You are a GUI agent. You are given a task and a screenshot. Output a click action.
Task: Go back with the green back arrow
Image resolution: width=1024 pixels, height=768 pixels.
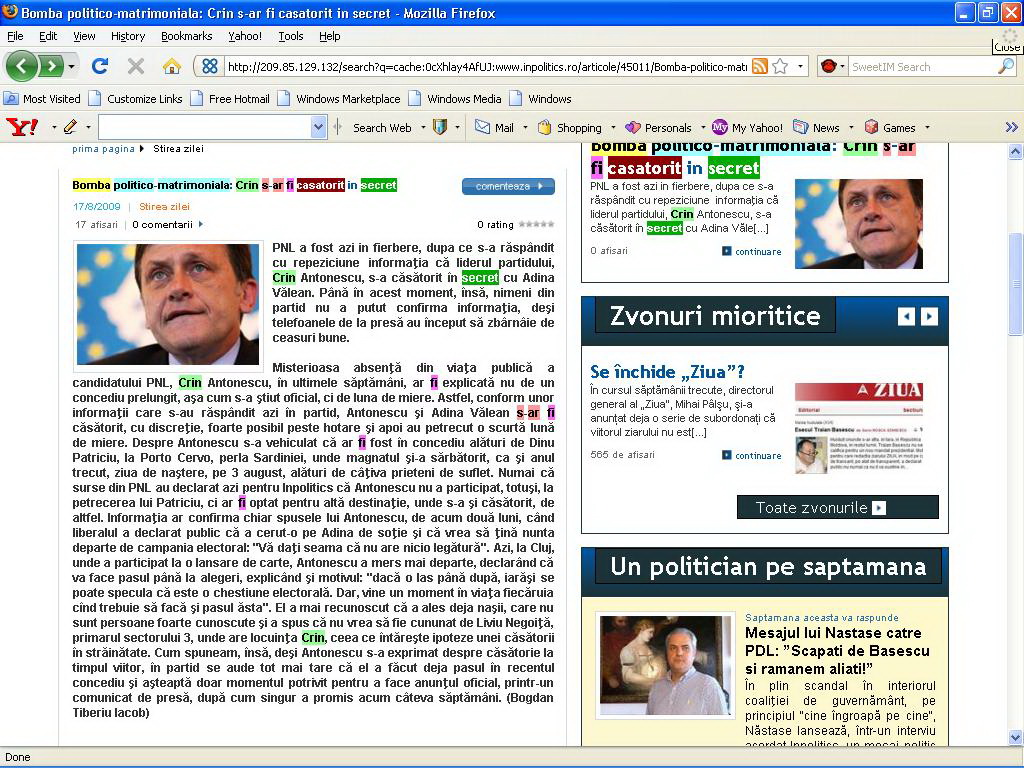coord(22,67)
